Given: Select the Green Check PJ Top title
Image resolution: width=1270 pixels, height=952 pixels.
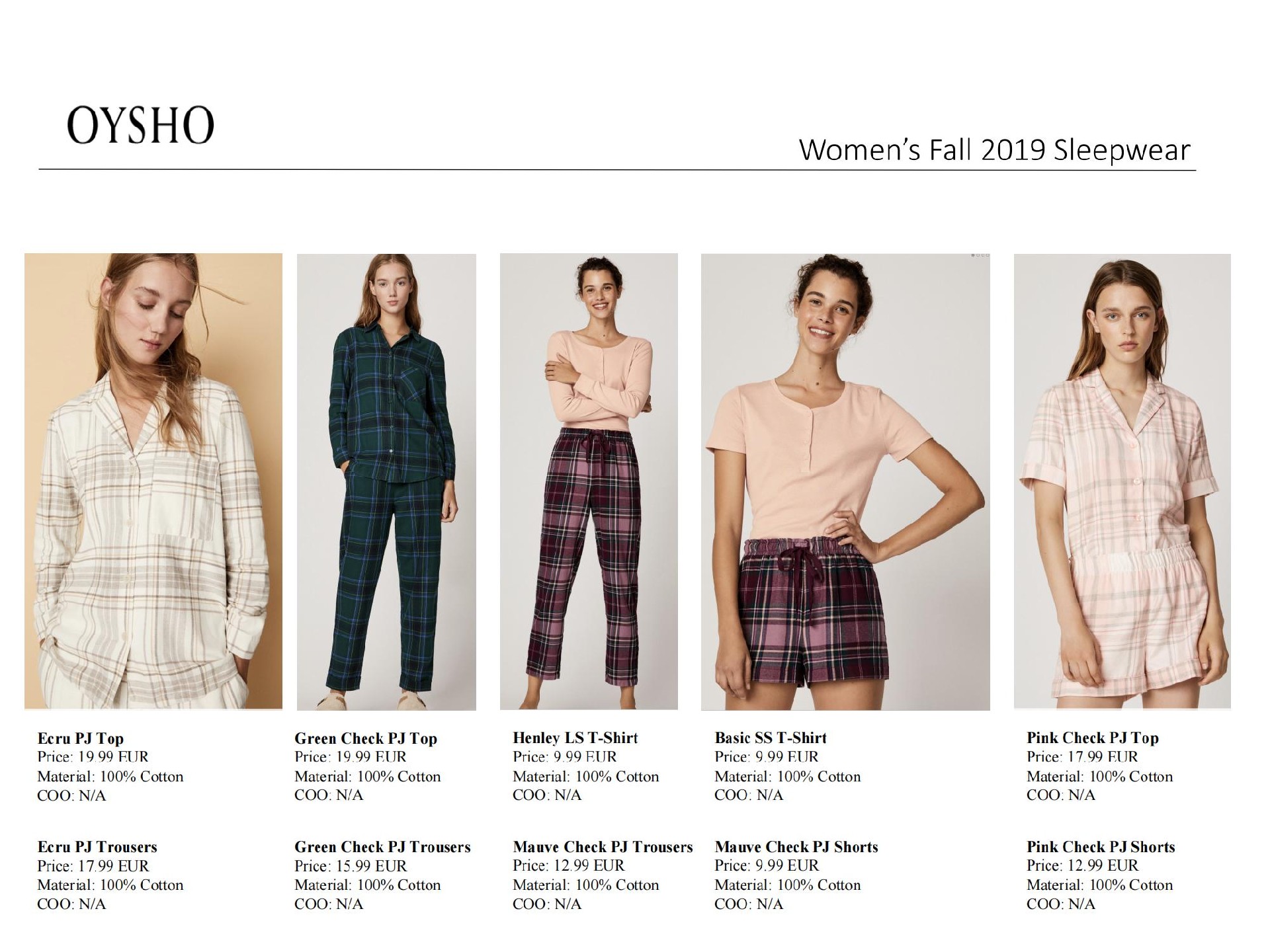Looking at the screenshot, I should 366,738.
